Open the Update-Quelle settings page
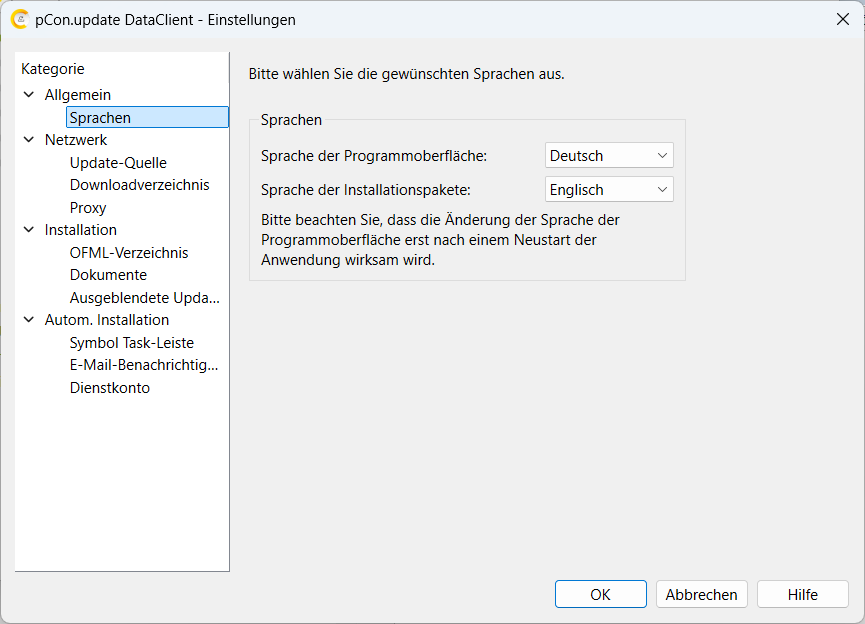Viewport: 865px width, 624px height. coord(118,163)
